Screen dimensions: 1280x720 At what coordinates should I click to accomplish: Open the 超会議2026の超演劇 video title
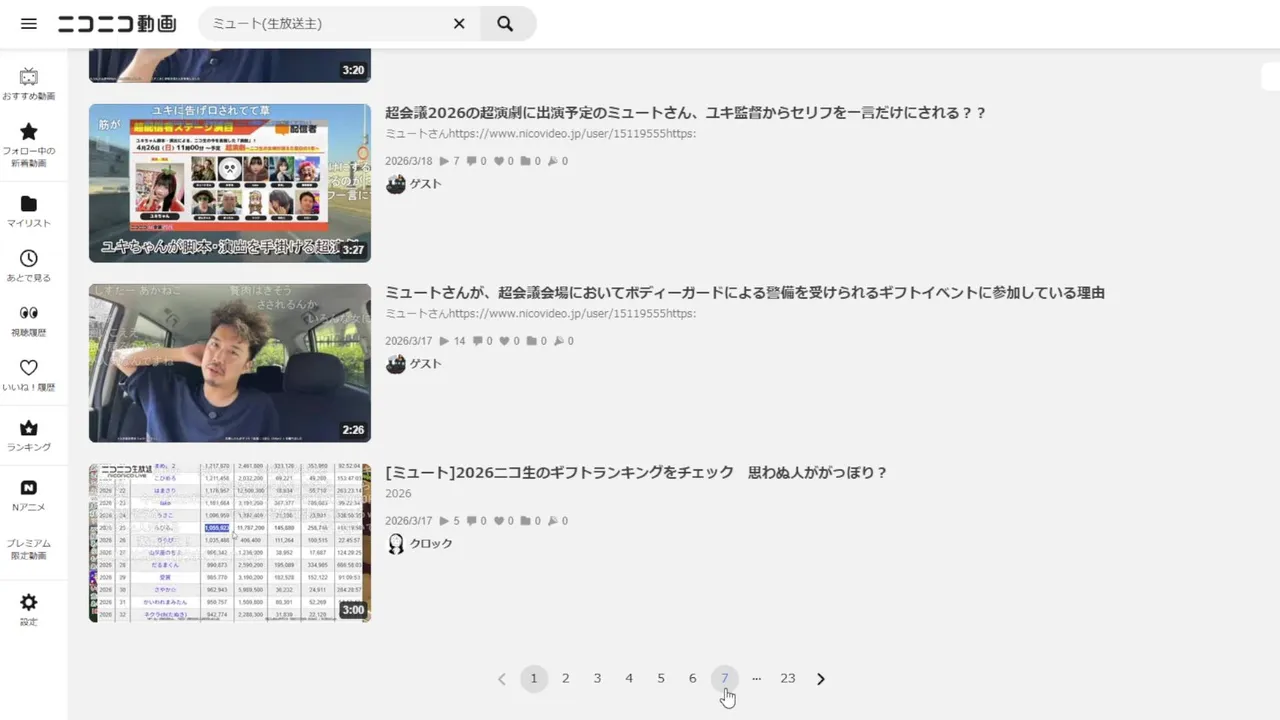pyautogui.click(x=686, y=113)
